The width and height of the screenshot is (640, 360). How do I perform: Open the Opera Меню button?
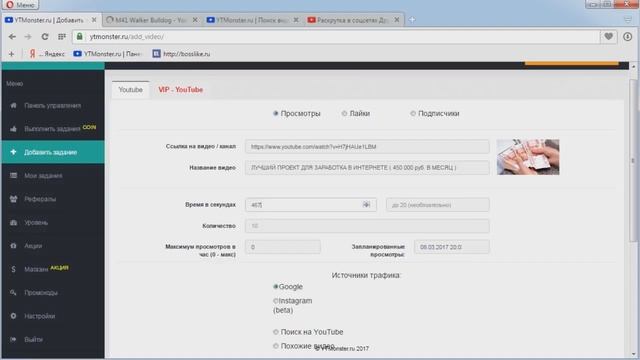pos(20,4)
